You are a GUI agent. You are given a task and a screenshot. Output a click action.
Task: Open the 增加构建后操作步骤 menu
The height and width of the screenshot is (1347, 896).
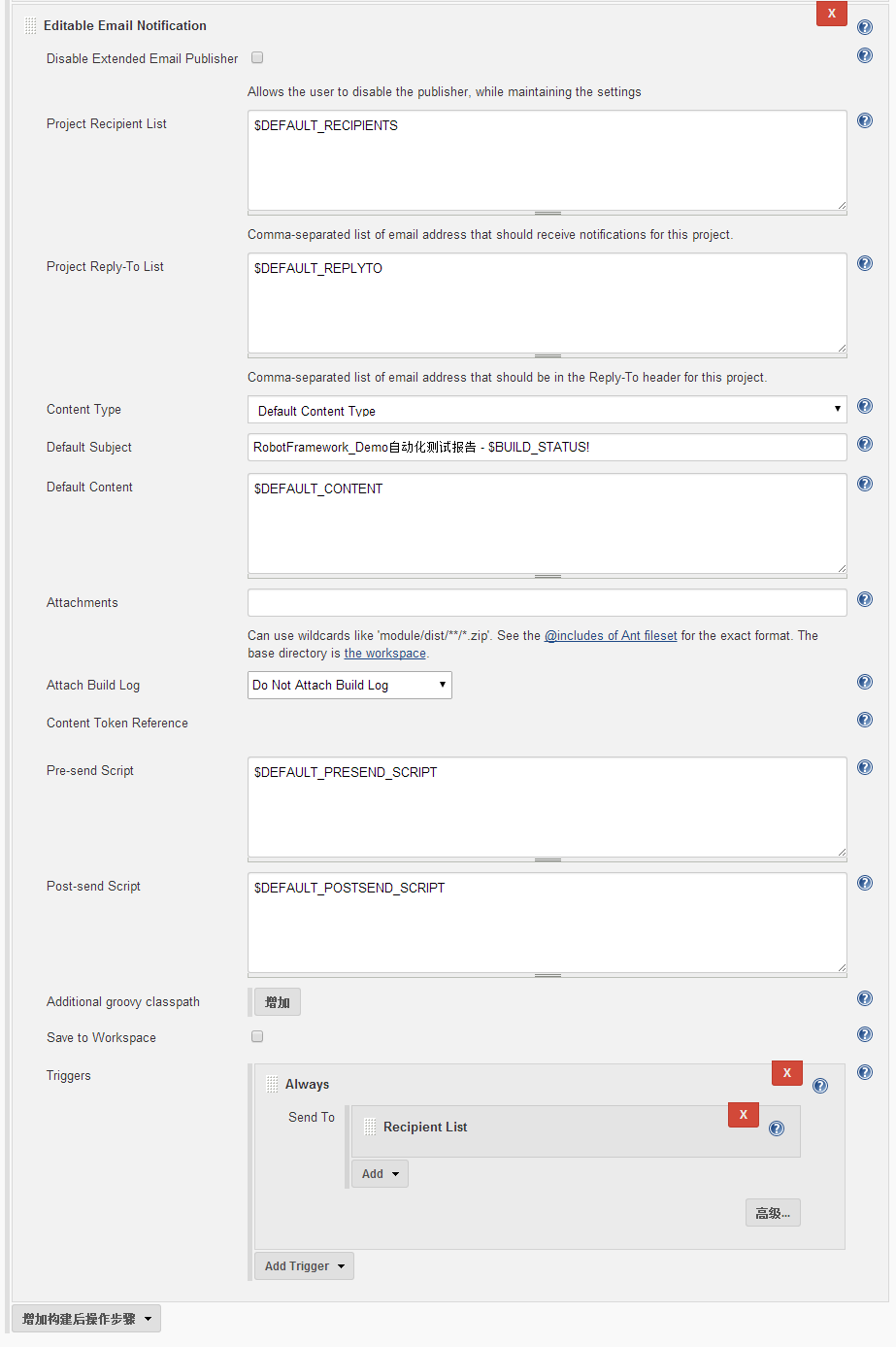86,1319
